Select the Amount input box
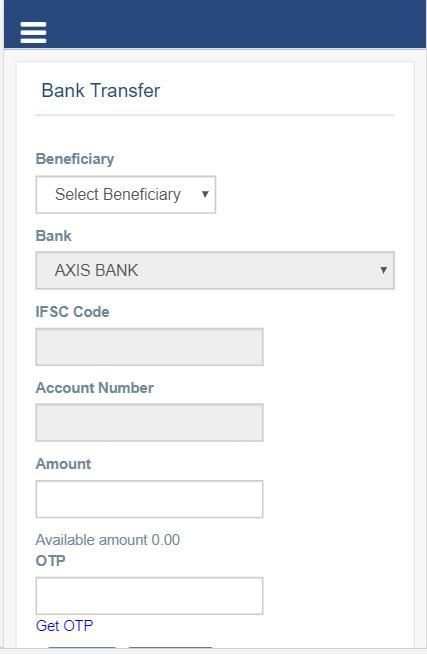This screenshot has width=427, height=654. pyautogui.click(x=149, y=499)
